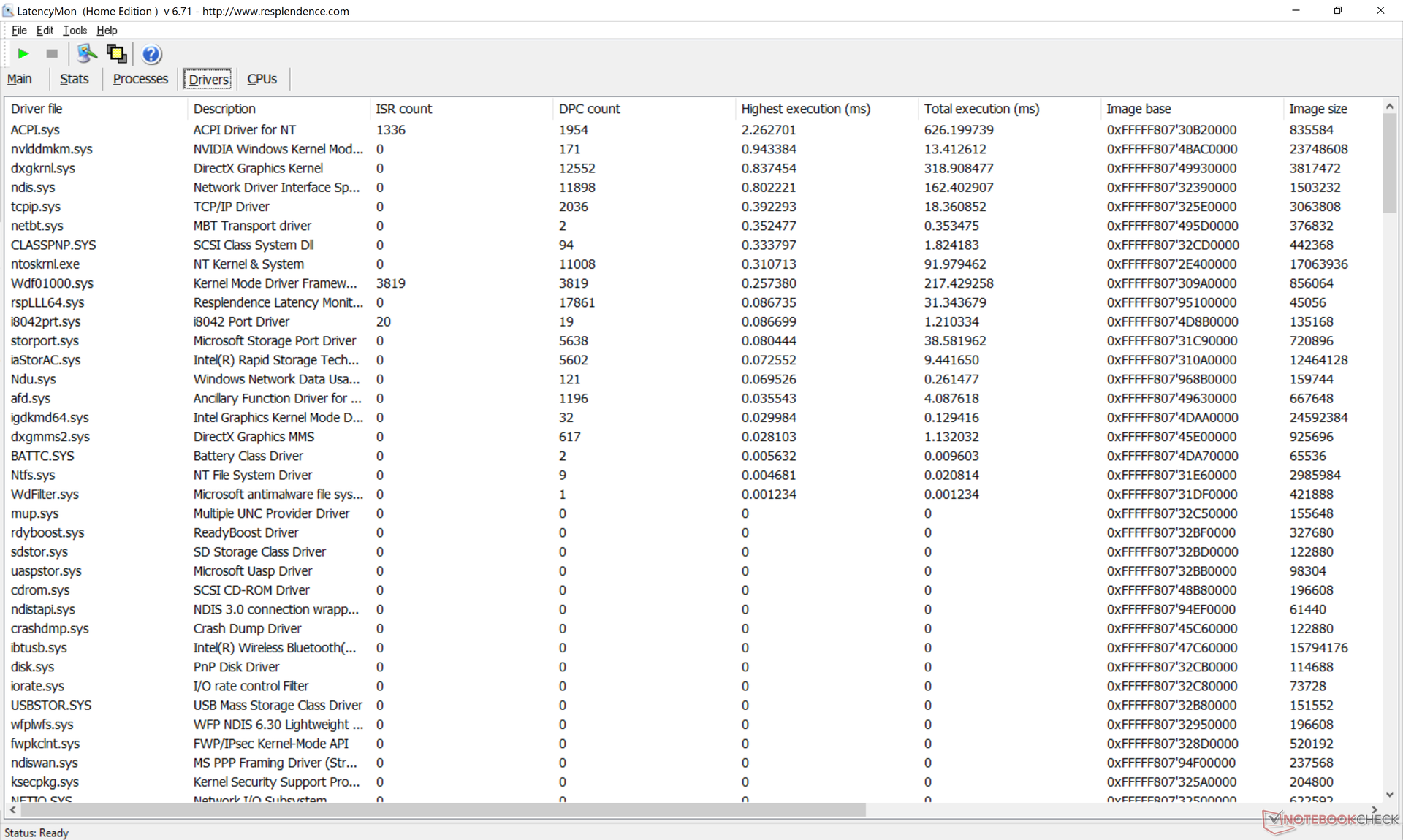Screen dimensions: 1403x840
Task: Click the horizontal scrollbar thumb
Action: coord(444,810)
